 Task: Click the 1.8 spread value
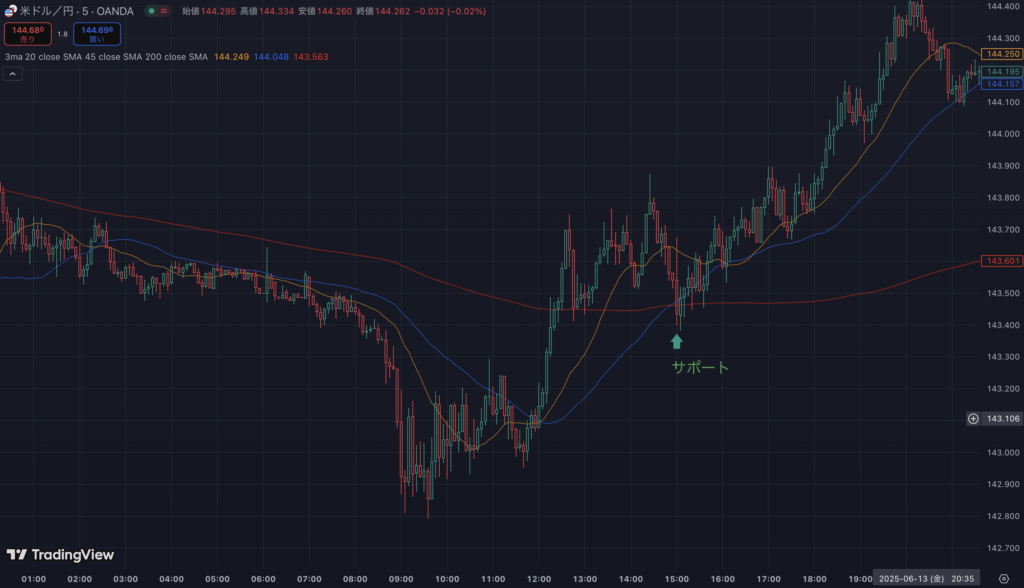click(62, 34)
